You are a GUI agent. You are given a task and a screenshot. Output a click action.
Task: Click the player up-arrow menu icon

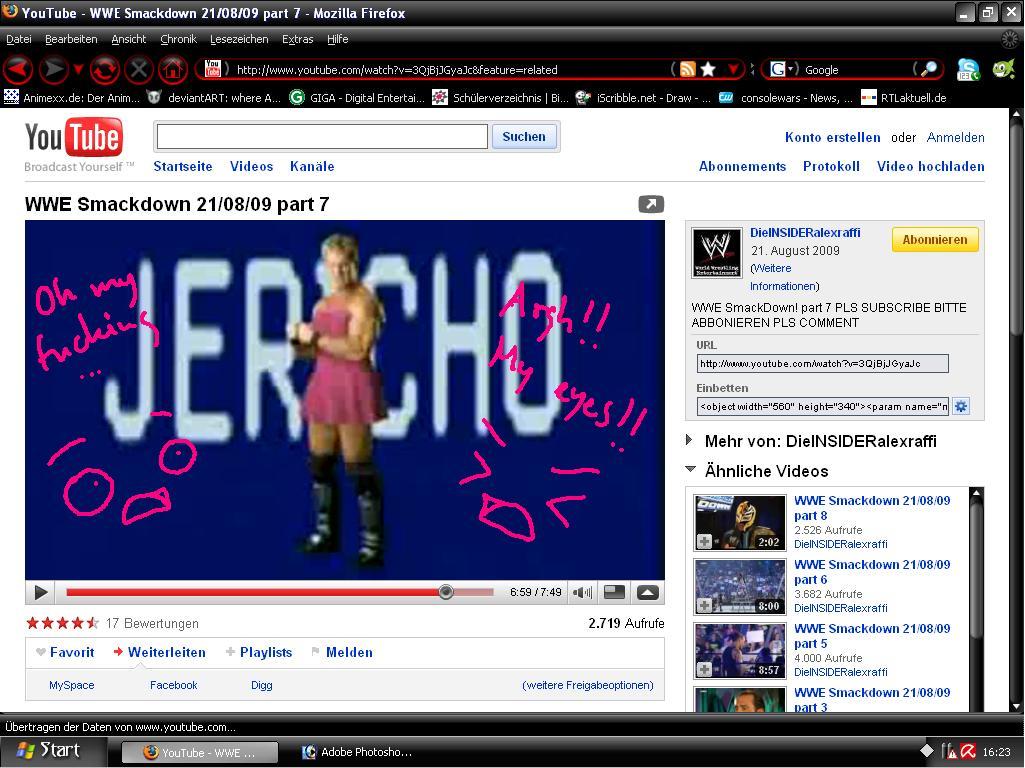(x=647, y=592)
